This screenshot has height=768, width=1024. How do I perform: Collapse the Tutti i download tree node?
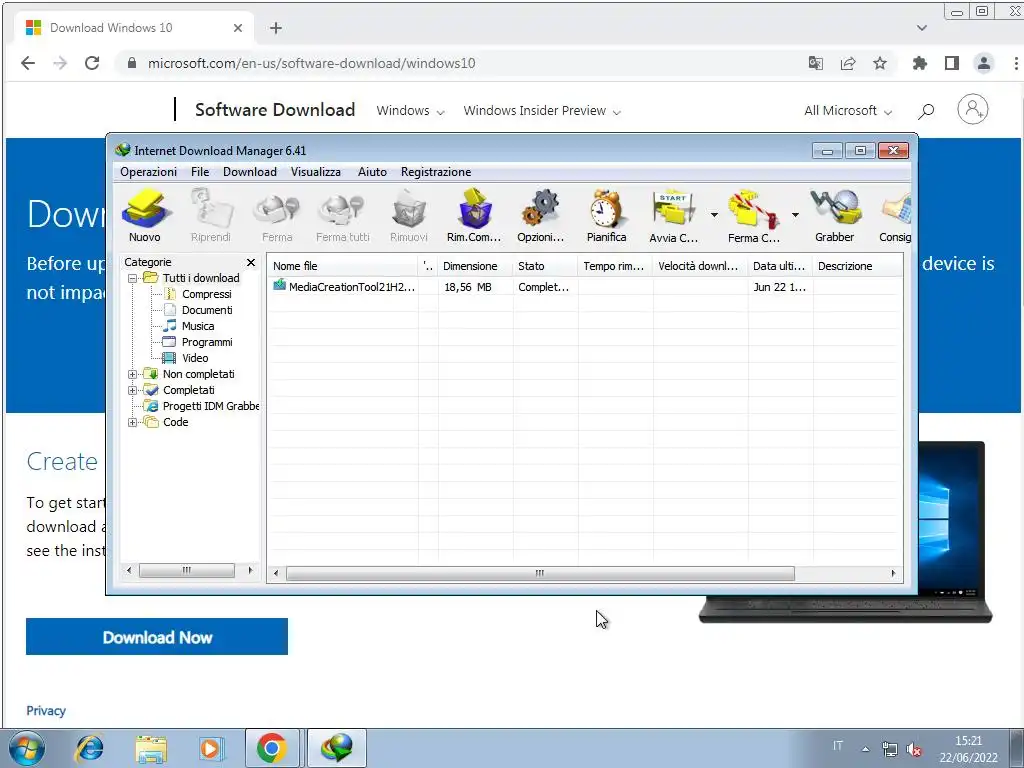coord(133,278)
